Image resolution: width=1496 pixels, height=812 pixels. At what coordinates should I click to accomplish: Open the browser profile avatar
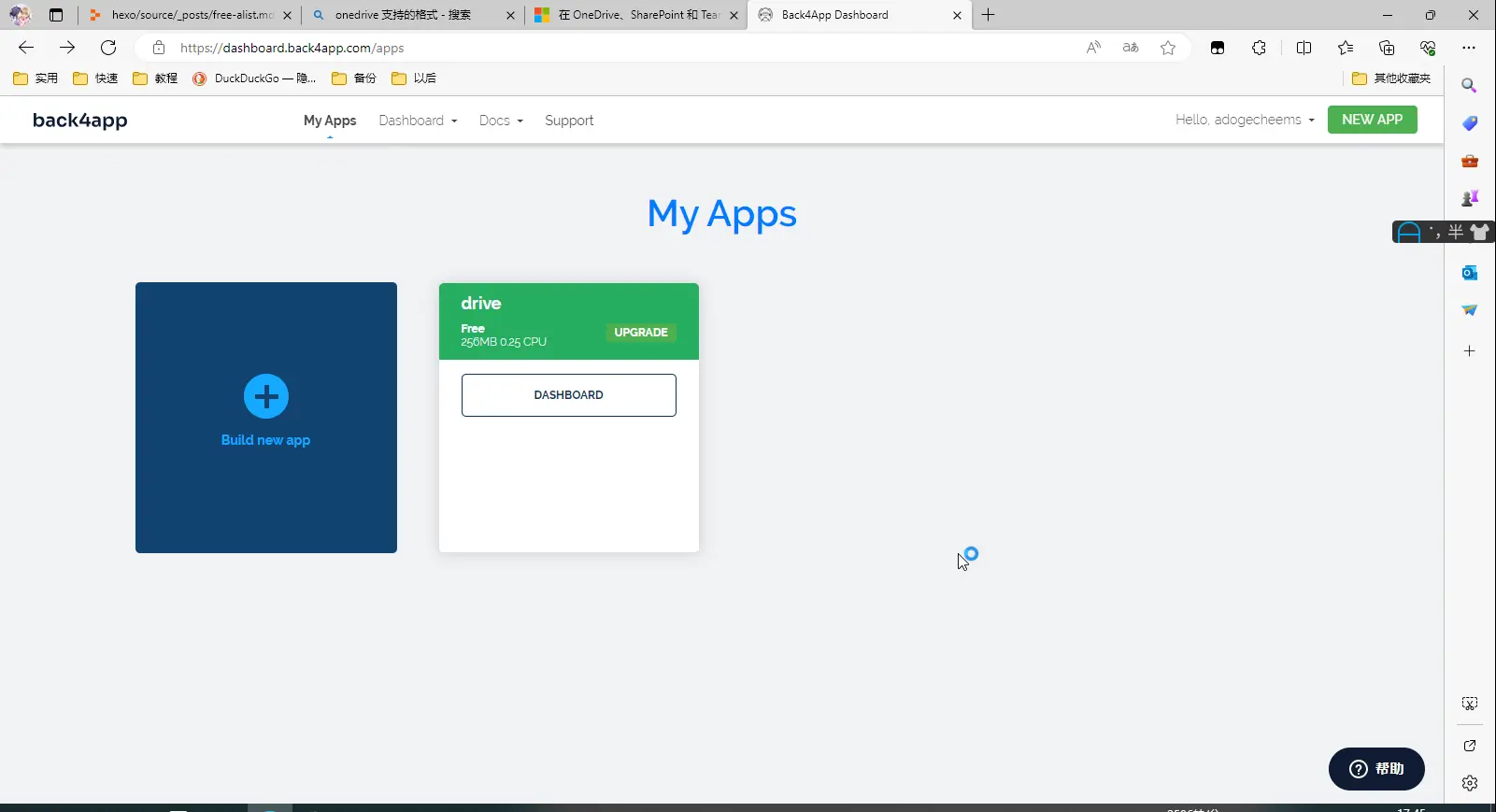point(20,15)
